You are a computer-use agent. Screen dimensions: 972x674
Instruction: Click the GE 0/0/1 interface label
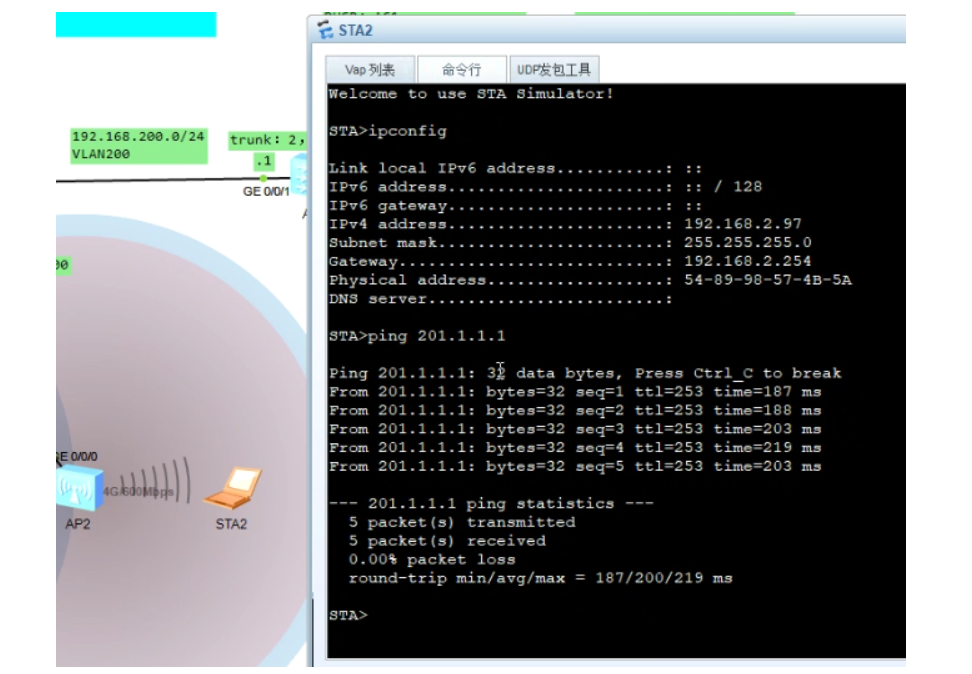point(266,191)
